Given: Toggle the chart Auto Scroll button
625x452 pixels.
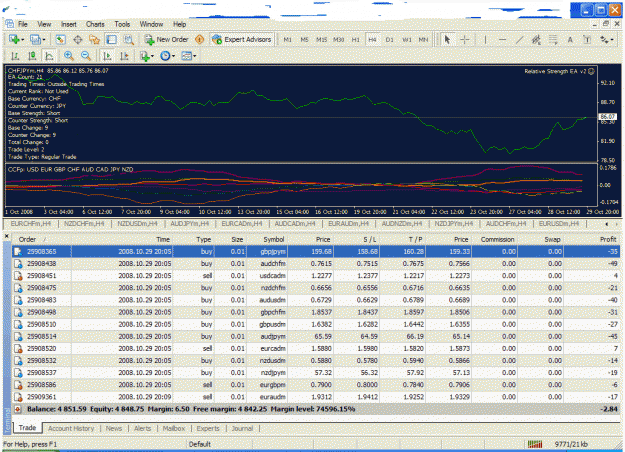Looking at the screenshot, I should click(x=107, y=56).
